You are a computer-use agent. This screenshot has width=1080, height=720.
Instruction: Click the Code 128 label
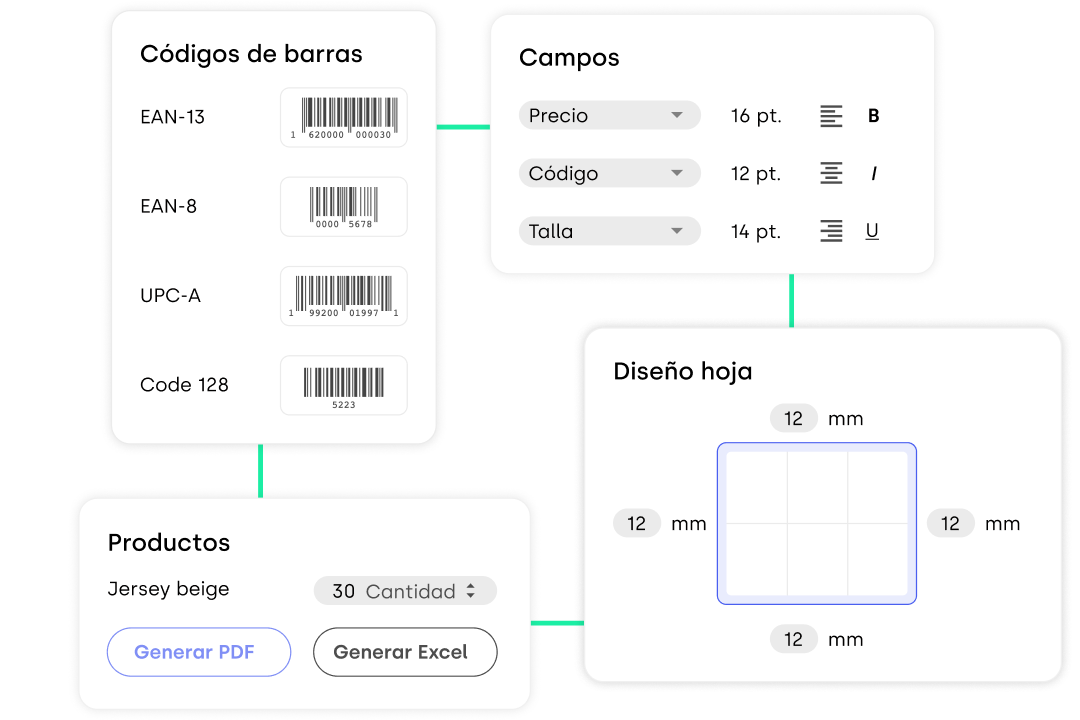point(184,384)
